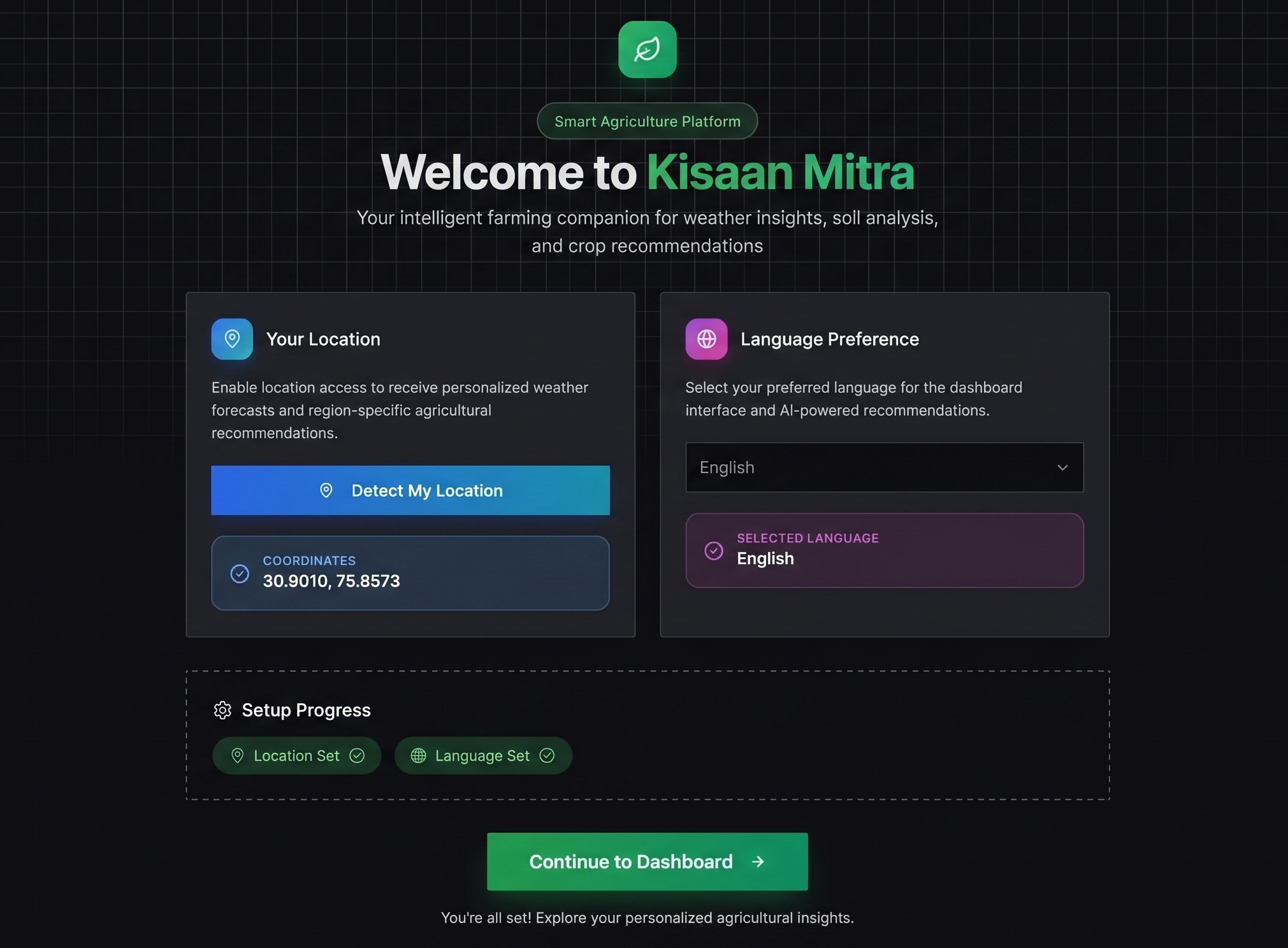
Task: Click pin icon inside Detect My Location
Action: click(326, 490)
